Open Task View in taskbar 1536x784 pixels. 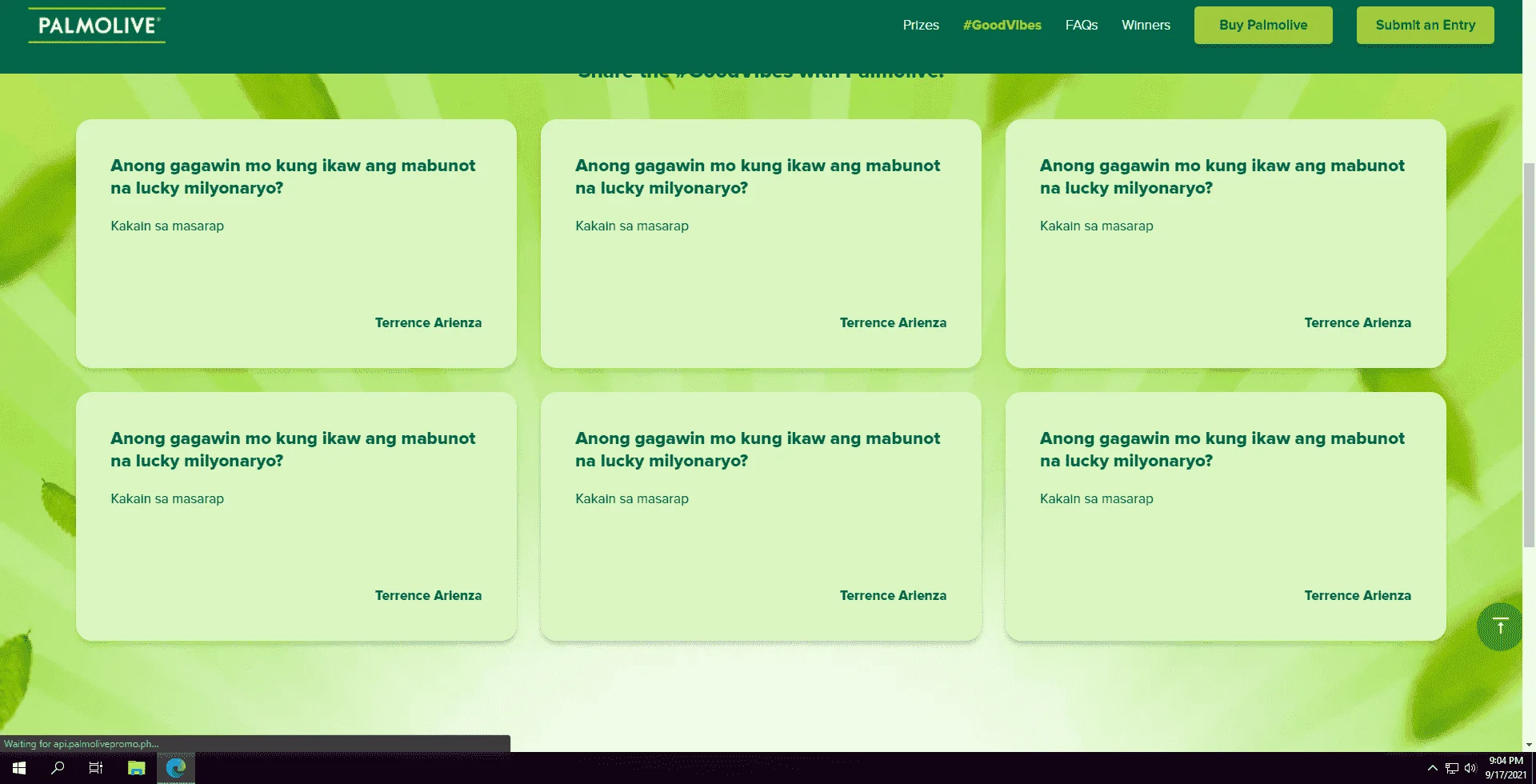pos(96,768)
